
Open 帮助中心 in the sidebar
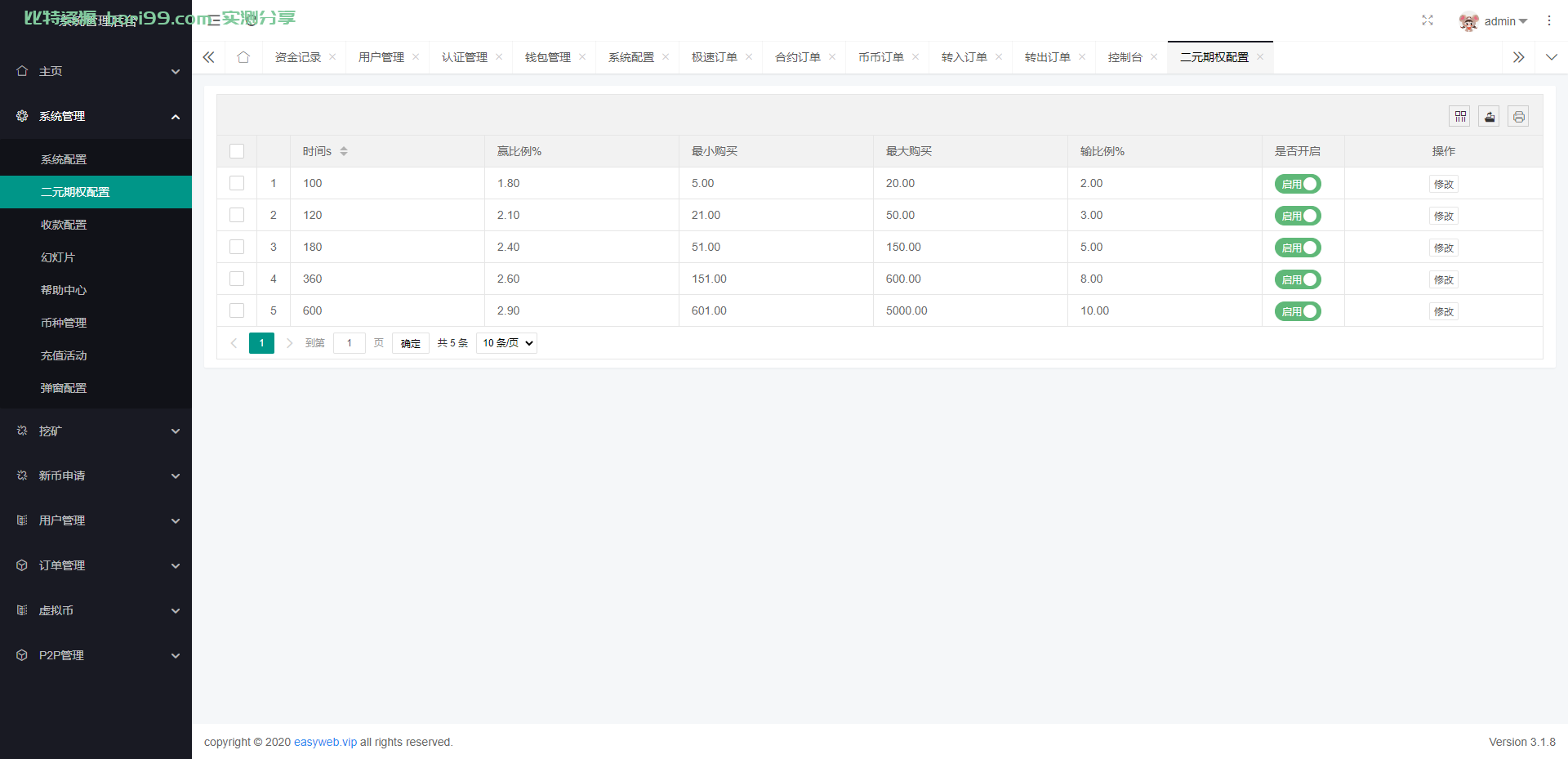tap(96, 290)
